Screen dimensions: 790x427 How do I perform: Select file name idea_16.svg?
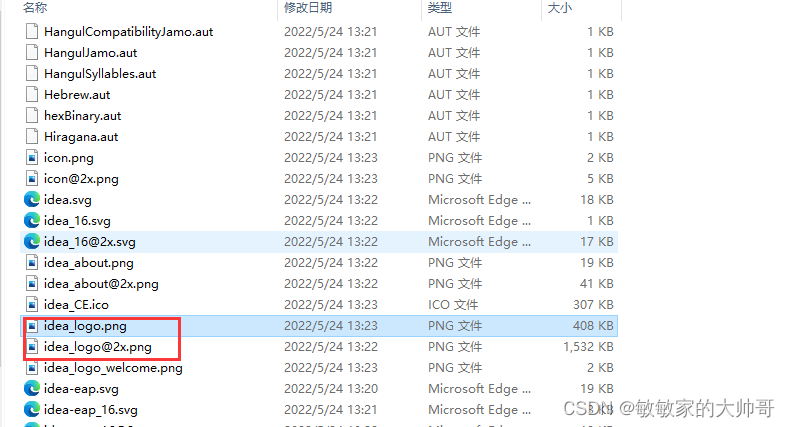point(77,221)
